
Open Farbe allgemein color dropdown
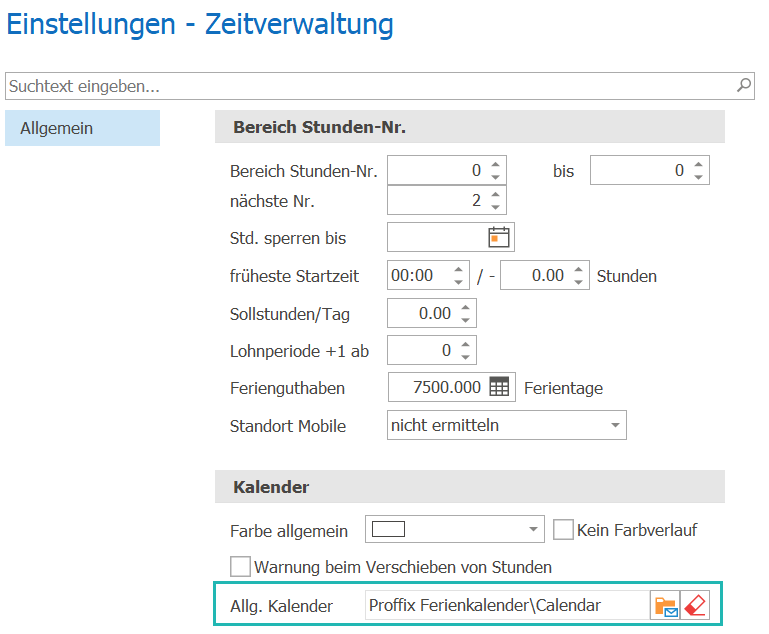point(533,529)
